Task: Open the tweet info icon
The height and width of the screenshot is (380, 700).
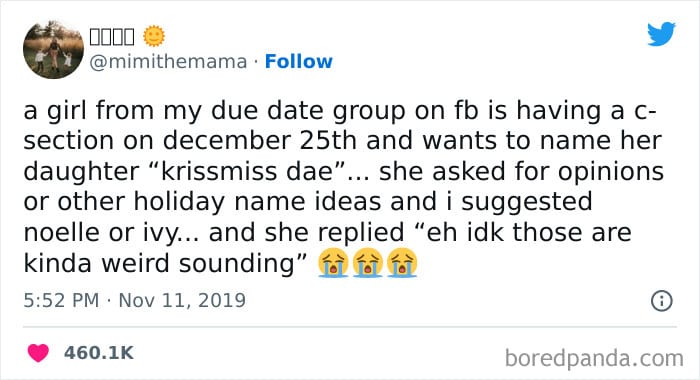Action: point(662,301)
